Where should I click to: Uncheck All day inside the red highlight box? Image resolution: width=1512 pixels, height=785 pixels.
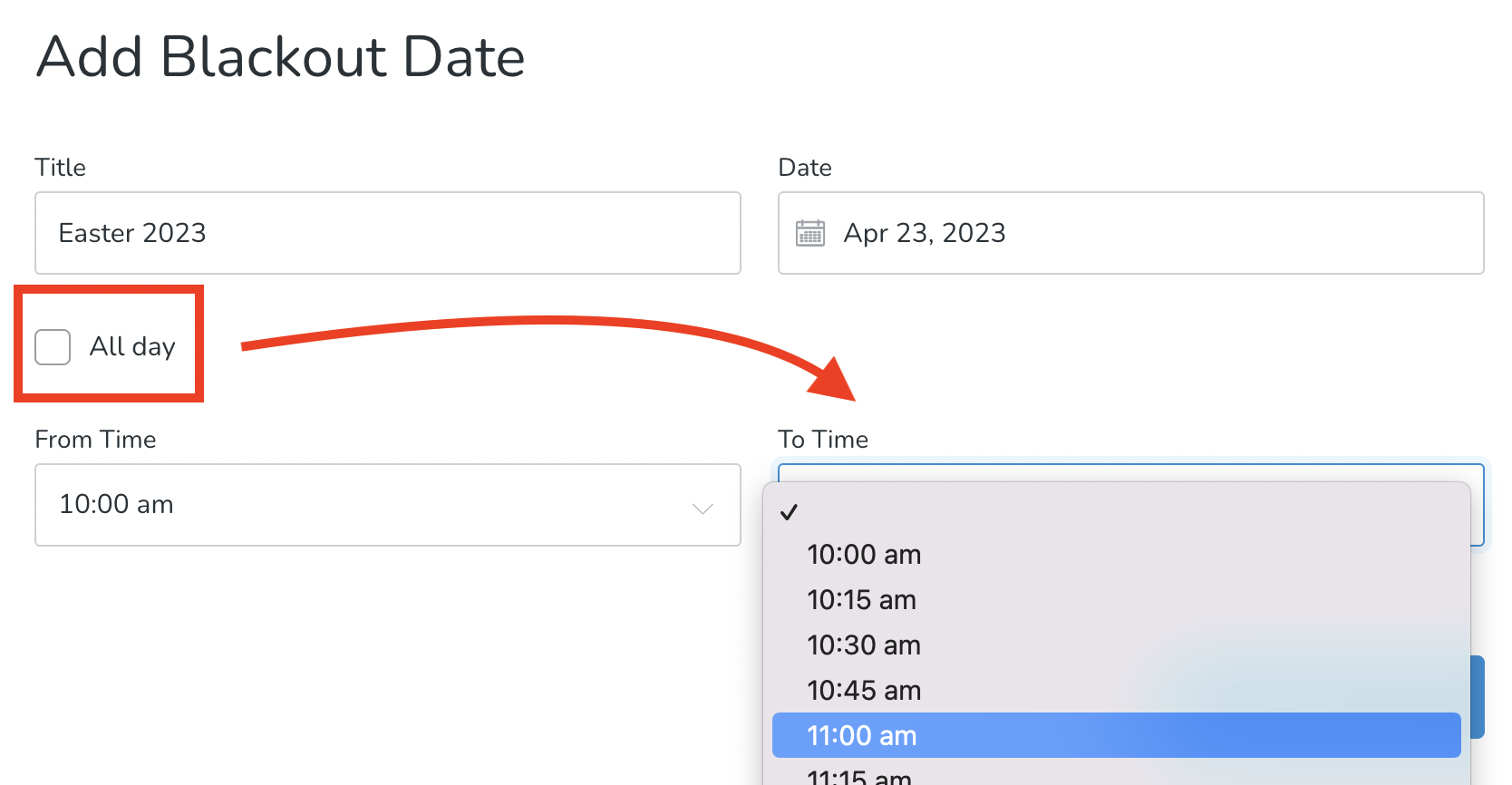53,346
